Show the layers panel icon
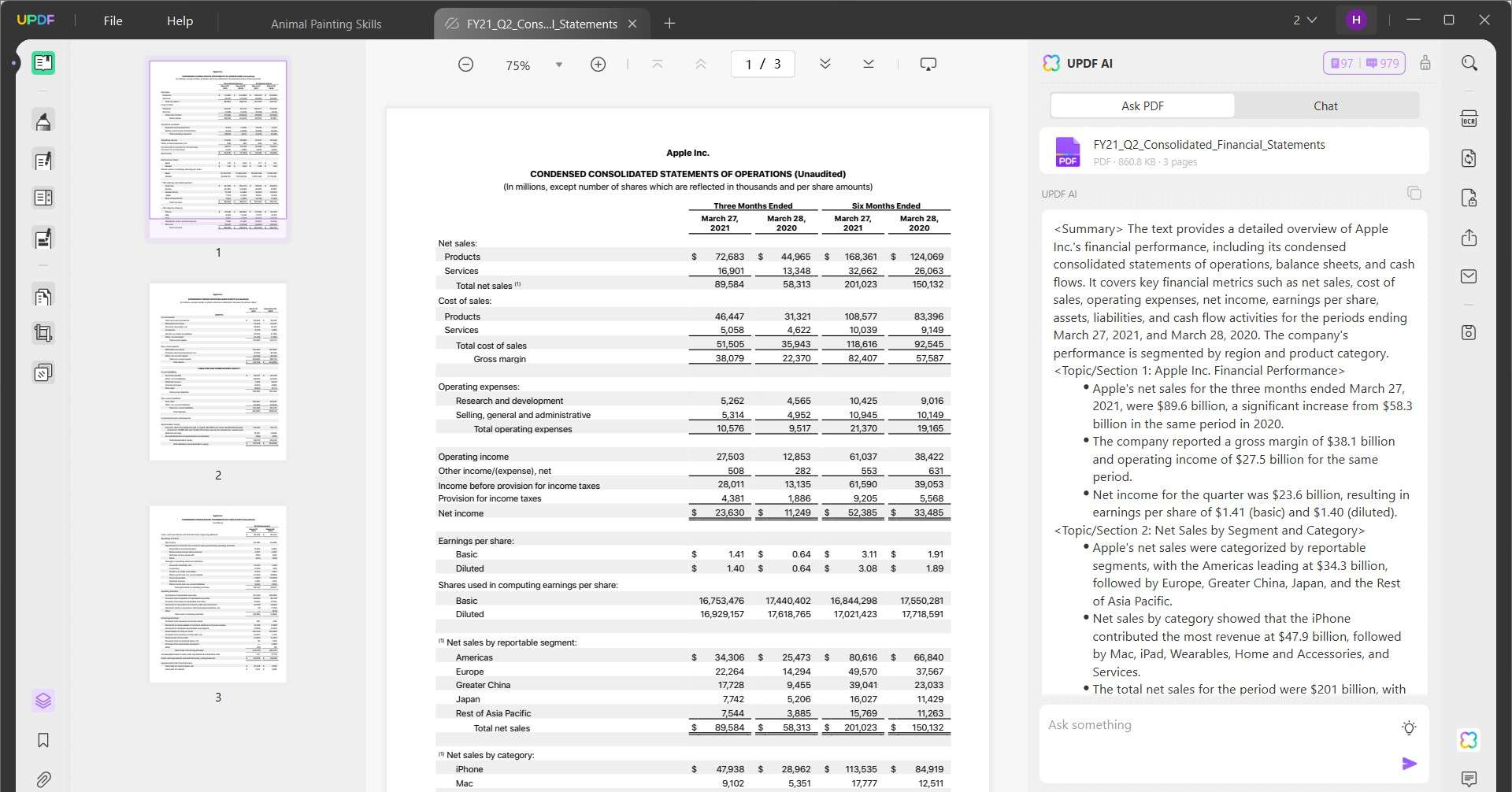1512x792 pixels. (x=43, y=700)
